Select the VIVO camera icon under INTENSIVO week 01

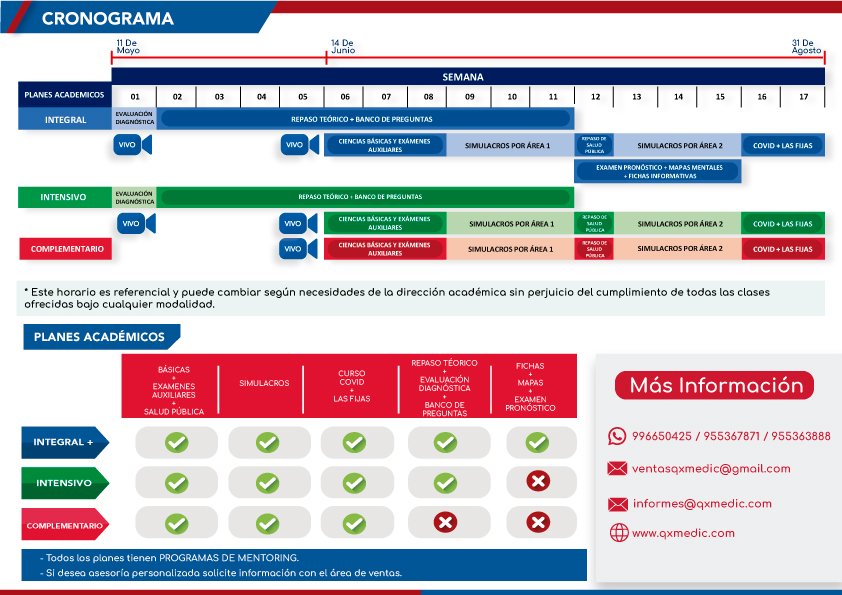click(136, 223)
